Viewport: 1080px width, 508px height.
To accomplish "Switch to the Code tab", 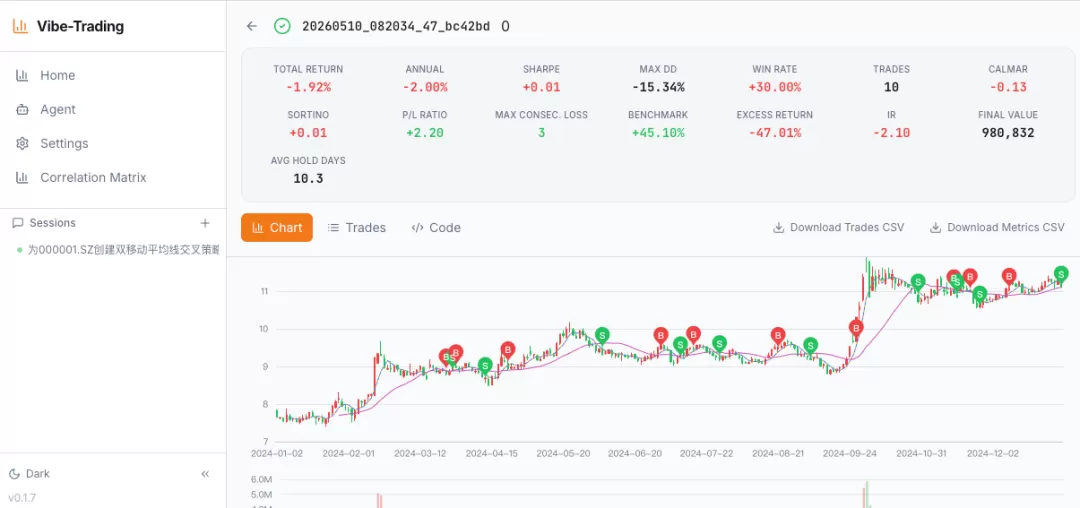I will point(436,227).
